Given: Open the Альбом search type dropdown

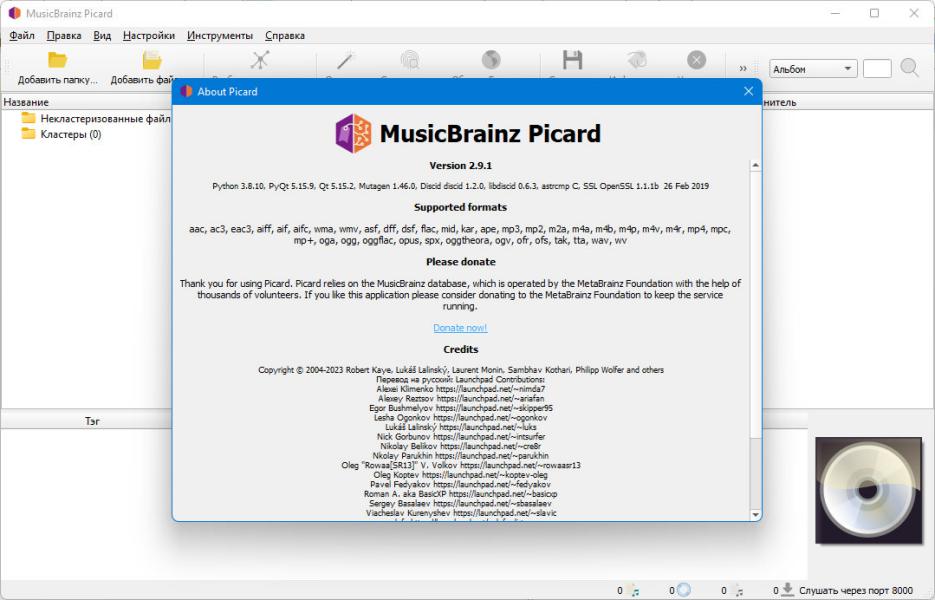Looking at the screenshot, I should [x=813, y=69].
